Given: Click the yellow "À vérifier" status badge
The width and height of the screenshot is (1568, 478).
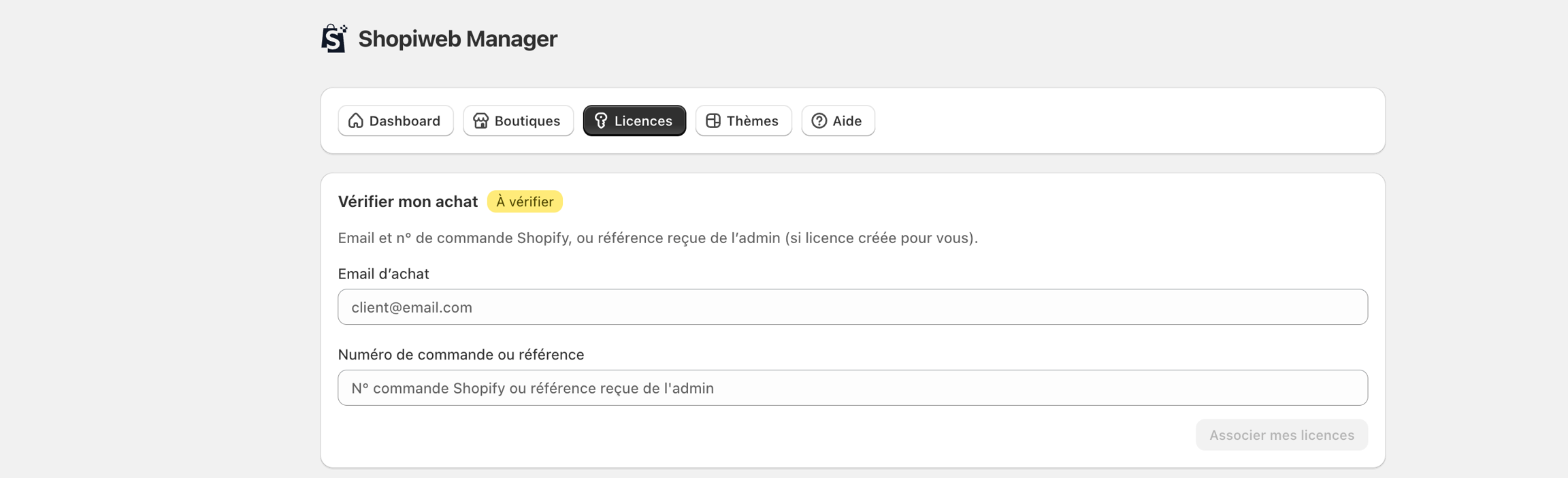Looking at the screenshot, I should click(525, 202).
